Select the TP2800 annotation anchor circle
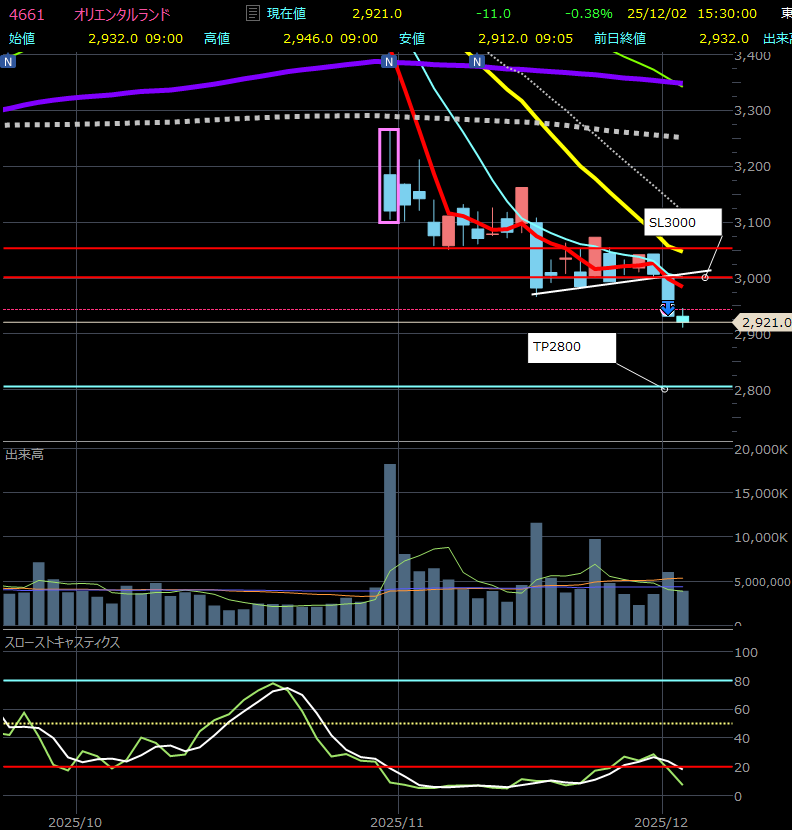Viewport: 792px width, 830px height. (664, 388)
